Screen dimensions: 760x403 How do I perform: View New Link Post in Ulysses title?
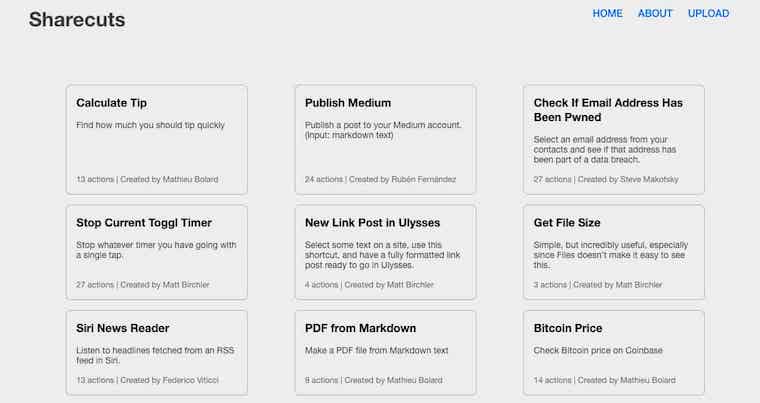(x=372, y=223)
